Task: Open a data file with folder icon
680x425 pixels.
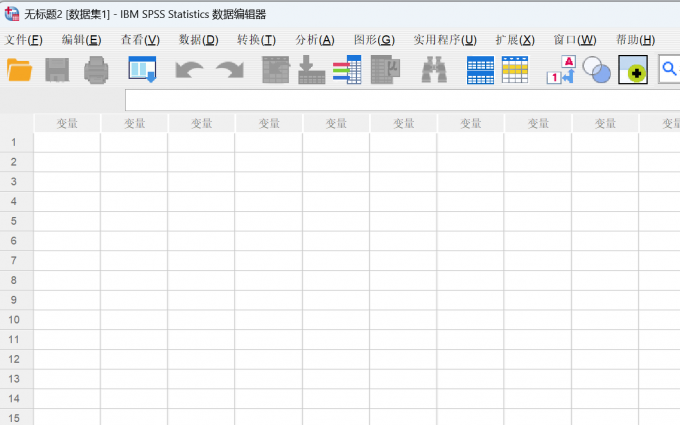Action: click(20, 70)
